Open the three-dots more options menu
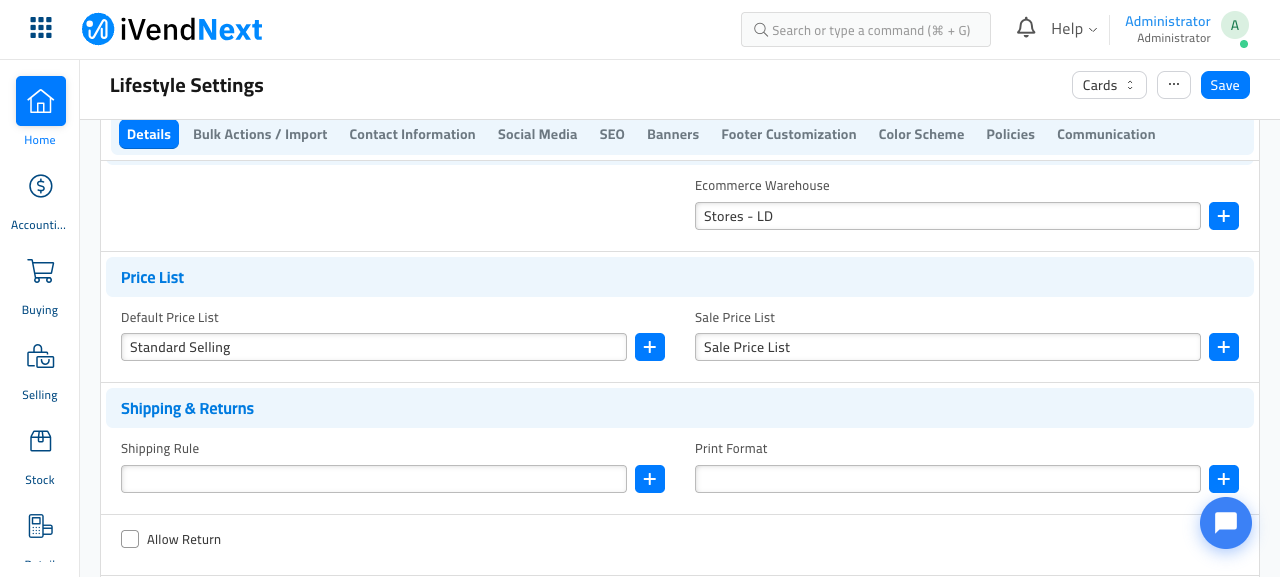 [1174, 85]
